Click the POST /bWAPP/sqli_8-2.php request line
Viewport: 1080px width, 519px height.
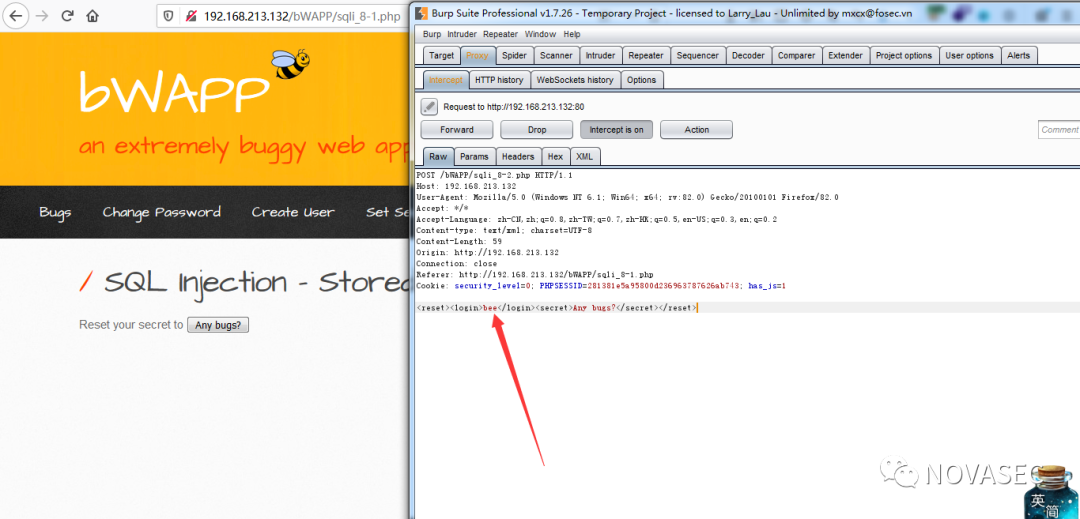point(495,175)
